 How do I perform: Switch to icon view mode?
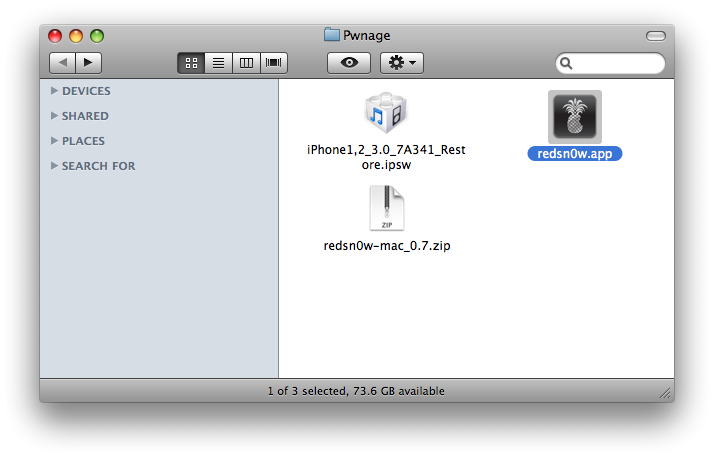tap(191, 63)
